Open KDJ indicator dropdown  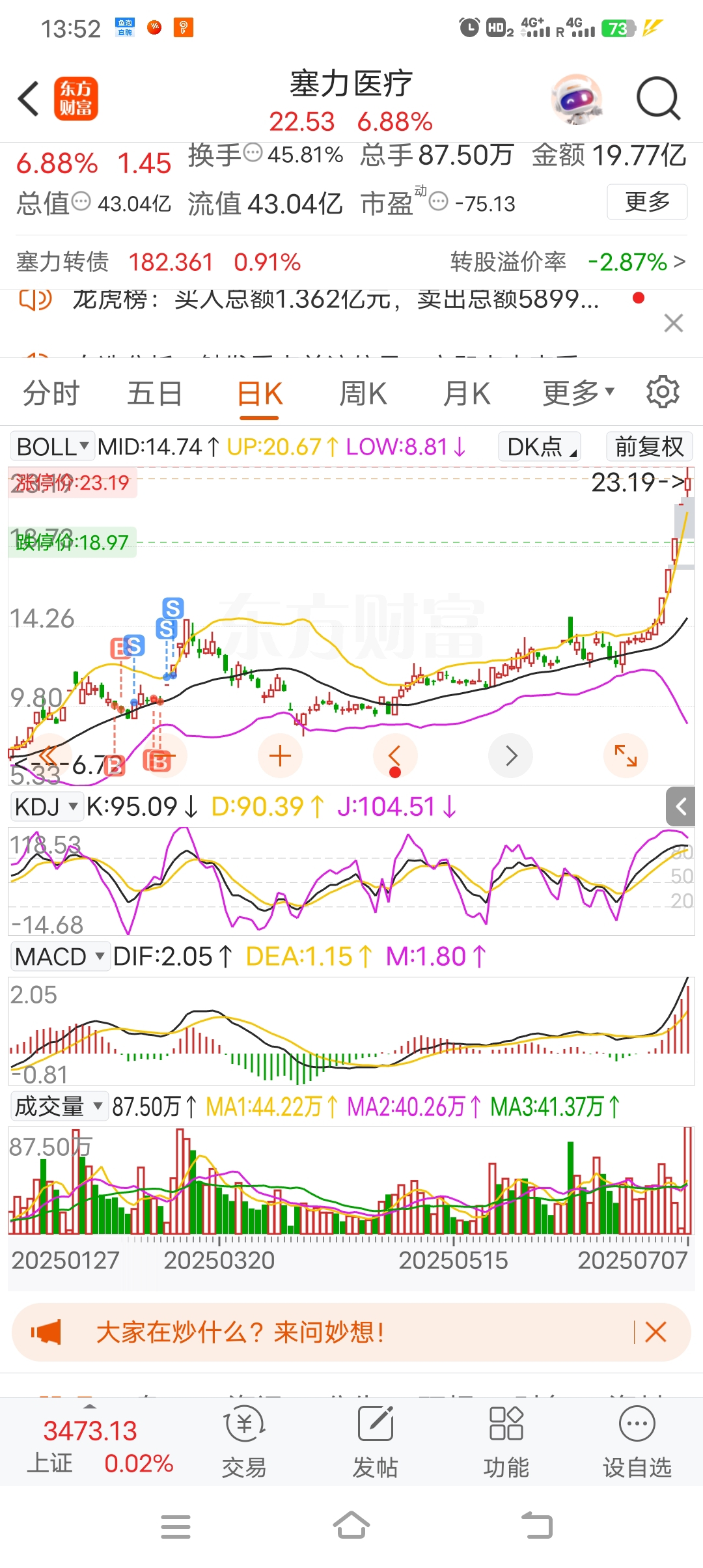tap(46, 807)
